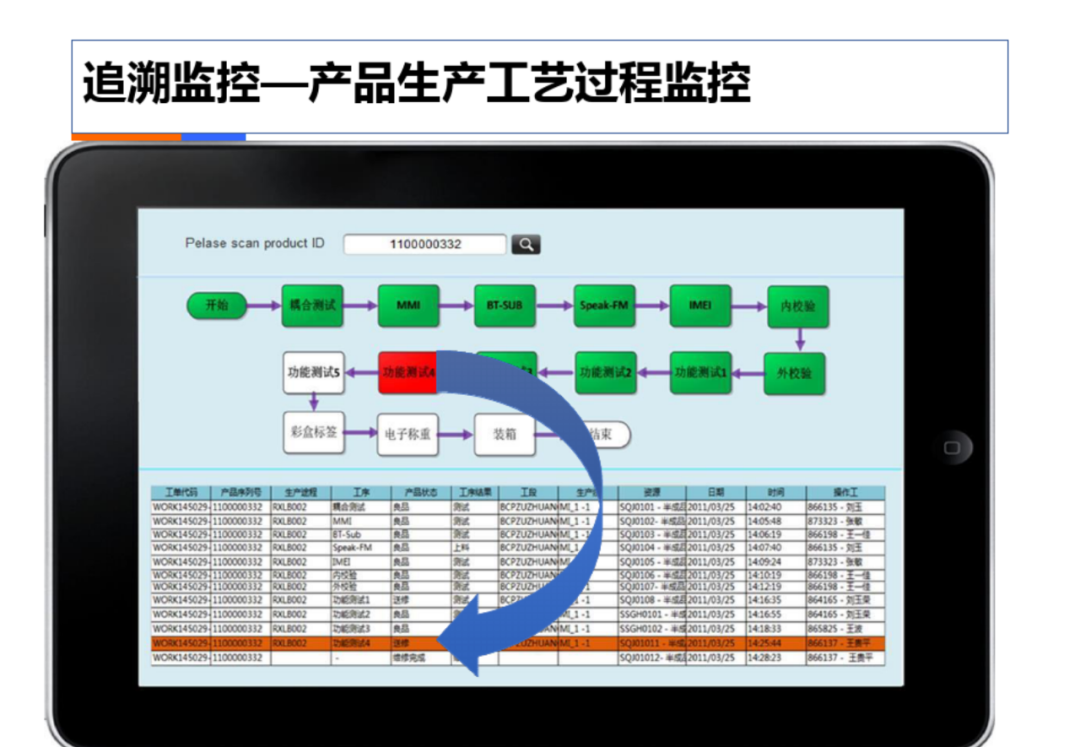Select the BT-SUB process node

pyautogui.click(x=505, y=305)
